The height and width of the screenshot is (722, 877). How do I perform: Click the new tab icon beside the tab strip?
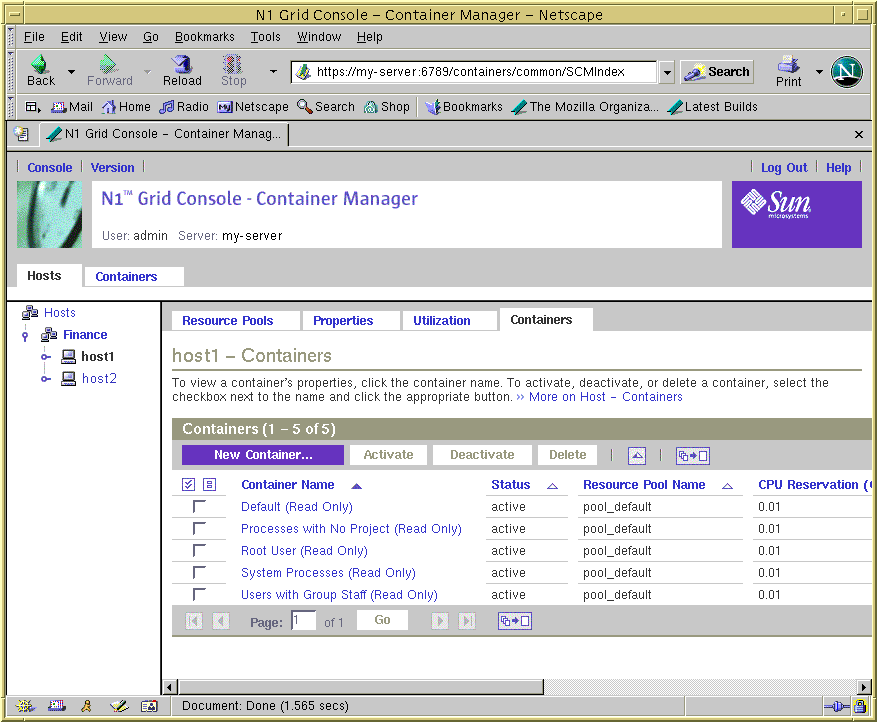[x=21, y=134]
